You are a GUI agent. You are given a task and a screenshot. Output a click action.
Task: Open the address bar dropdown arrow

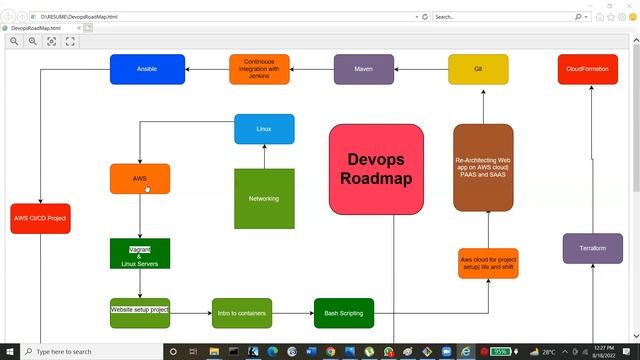coord(417,17)
